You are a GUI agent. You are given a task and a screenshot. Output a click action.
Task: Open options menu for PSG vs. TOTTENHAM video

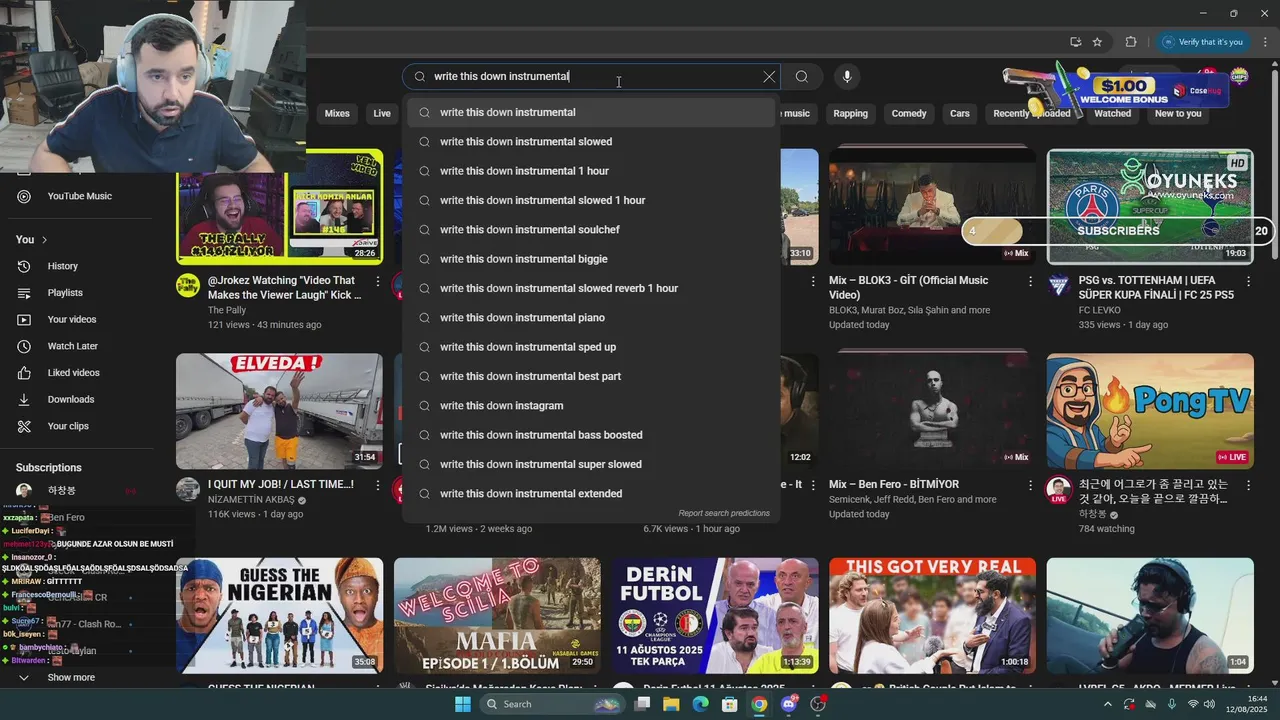click(1248, 282)
